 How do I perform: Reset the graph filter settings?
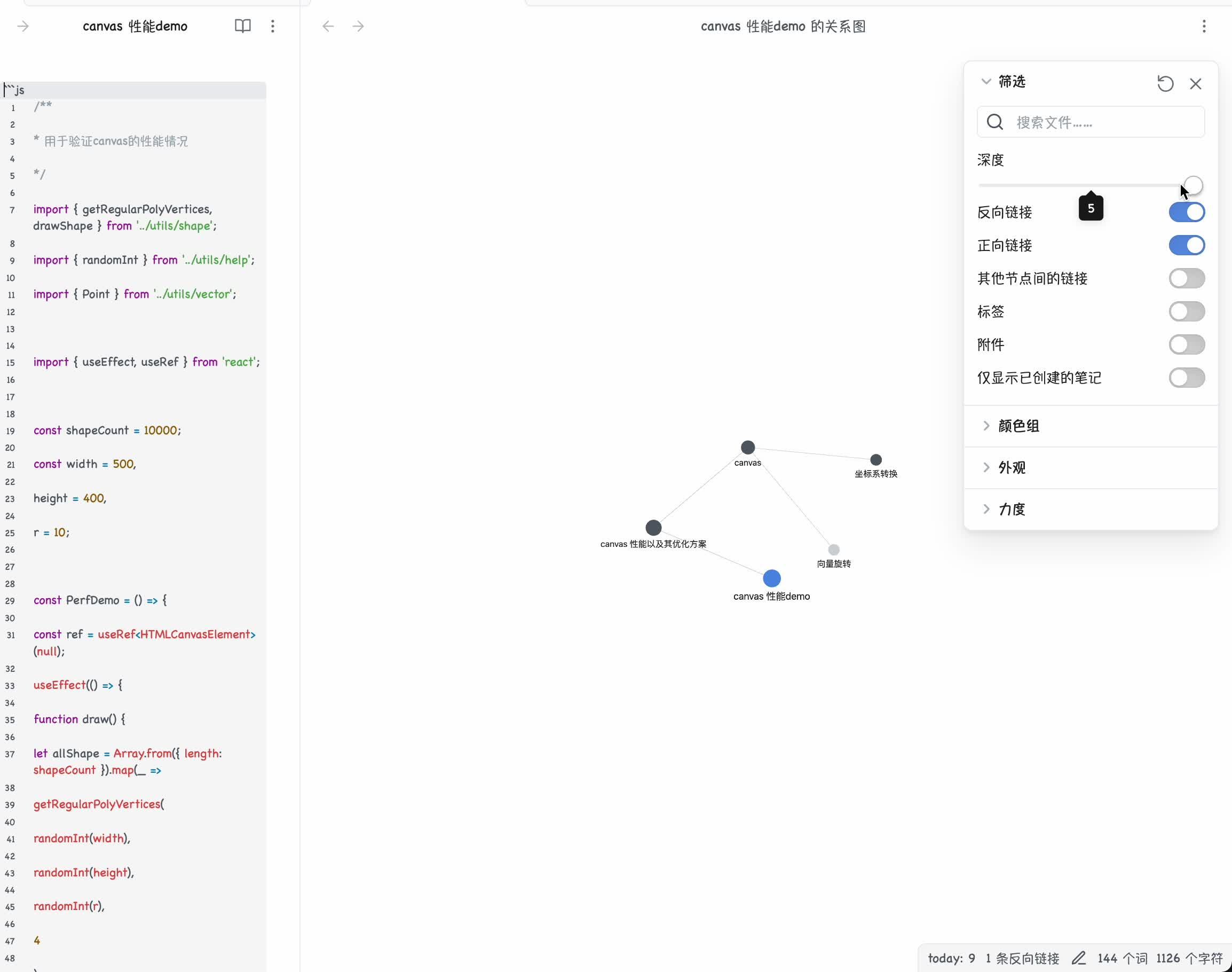point(1165,84)
